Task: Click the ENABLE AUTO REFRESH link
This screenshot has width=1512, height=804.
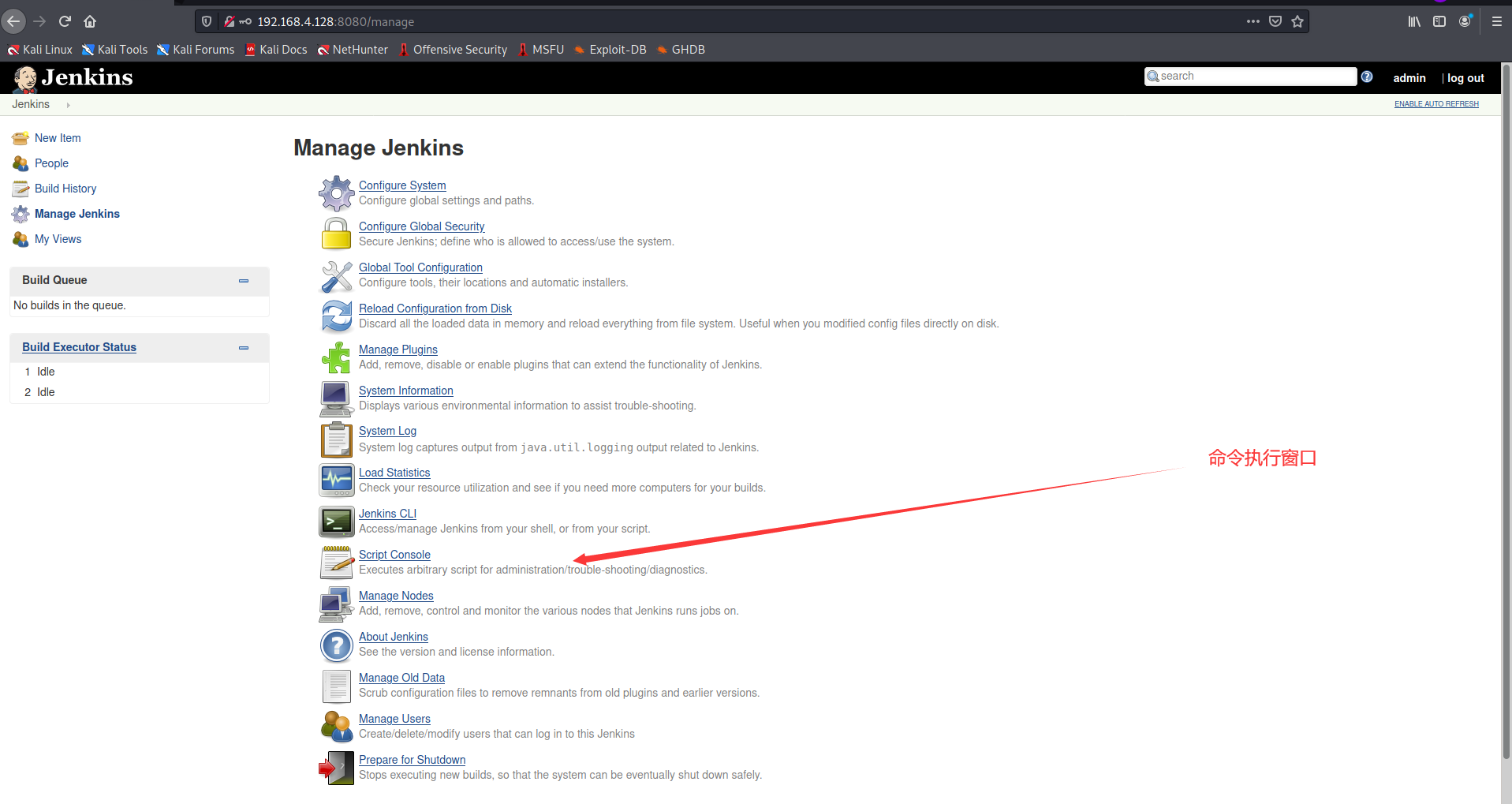Action: [x=1436, y=104]
